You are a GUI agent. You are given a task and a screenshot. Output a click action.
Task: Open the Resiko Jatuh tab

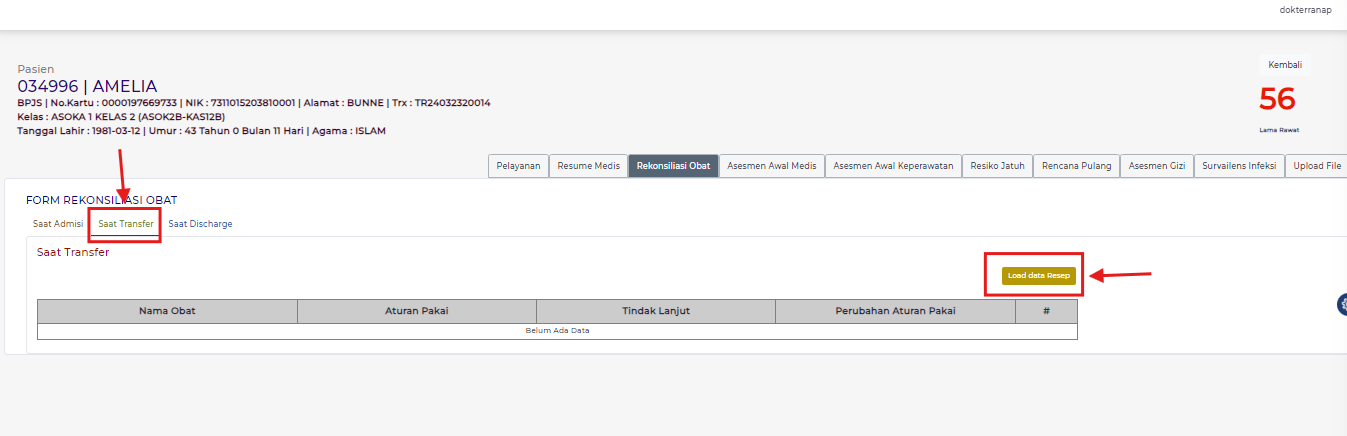coord(997,166)
